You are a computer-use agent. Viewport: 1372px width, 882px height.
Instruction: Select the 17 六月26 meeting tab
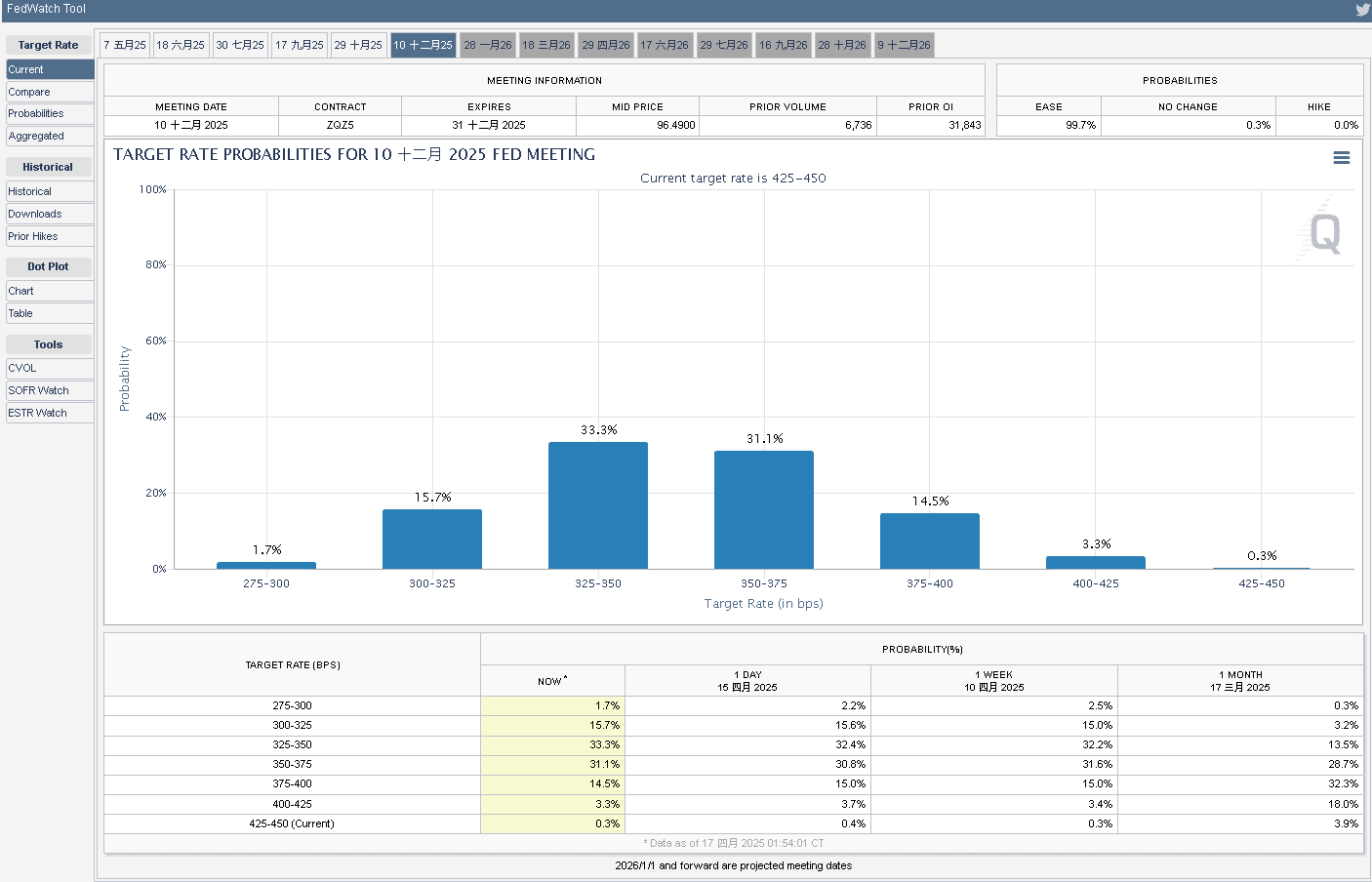point(665,45)
